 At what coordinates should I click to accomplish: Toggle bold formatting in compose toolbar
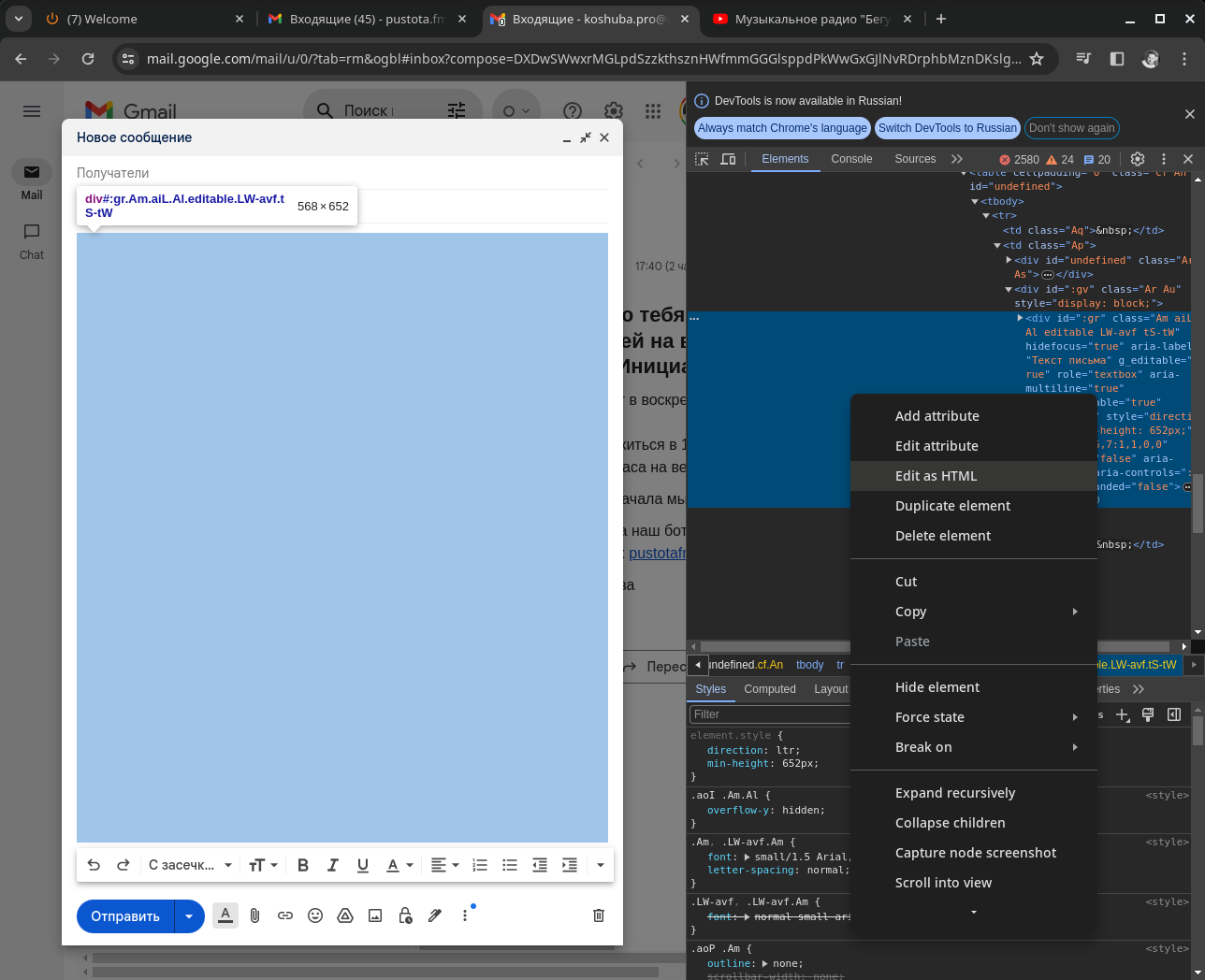302,865
